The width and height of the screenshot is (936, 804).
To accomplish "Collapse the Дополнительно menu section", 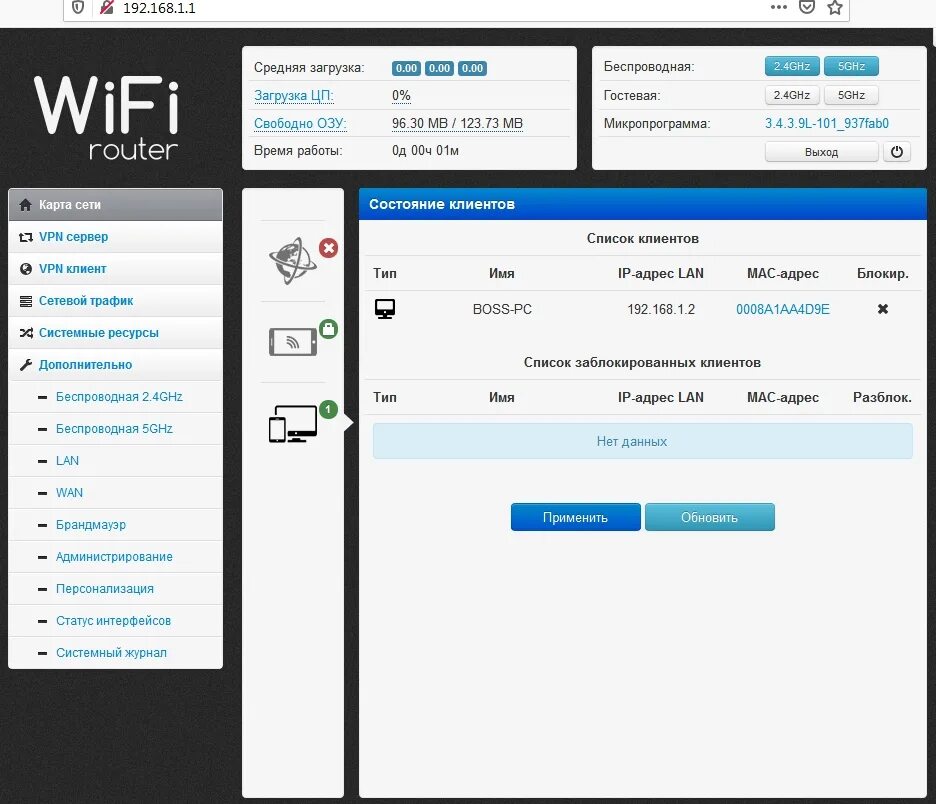I will click(116, 365).
